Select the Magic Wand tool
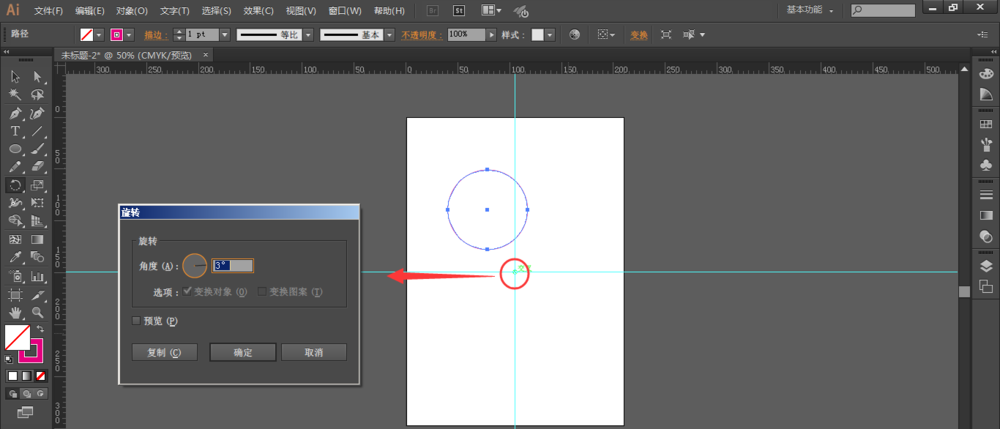Screen dimensions: 1000x429 point(15,94)
